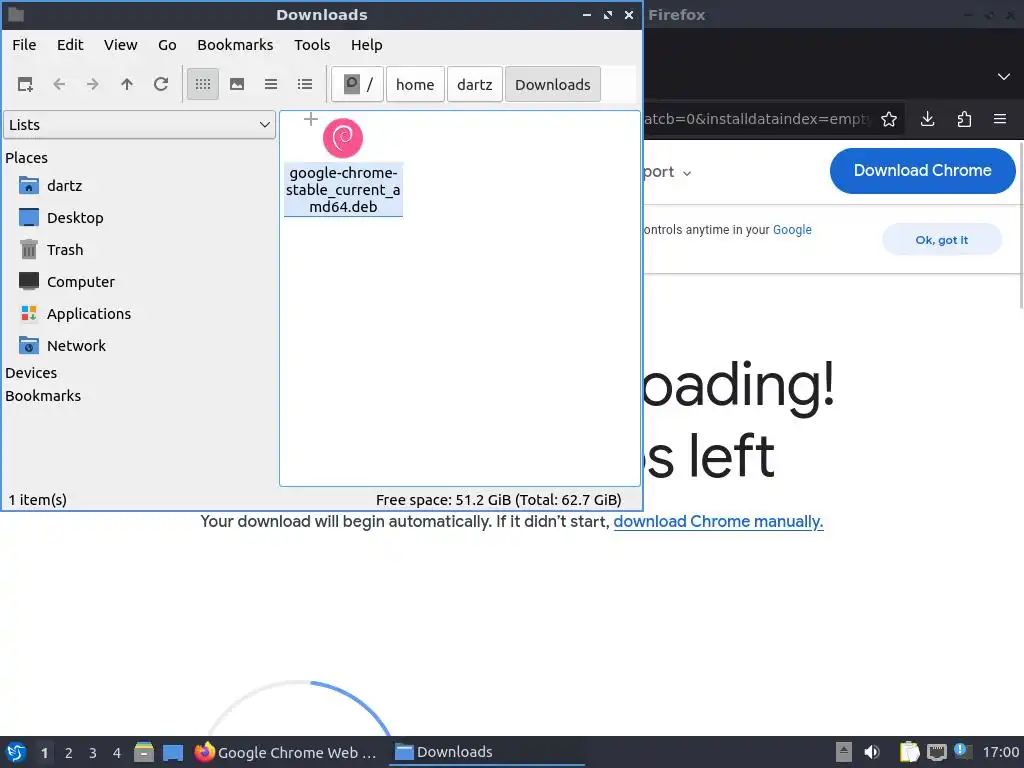The width and height of the screenshot is (1024, 768).
Task: Switch to Downloads taskbar window button
Action: coord(487,752)
